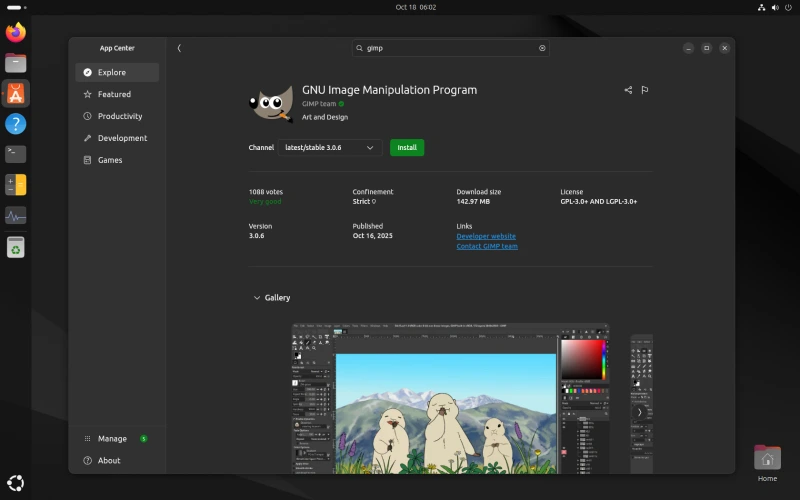The height and width of the screenshot is (500, 800).
Task: Go to the Games category
Action: (110, 160)
